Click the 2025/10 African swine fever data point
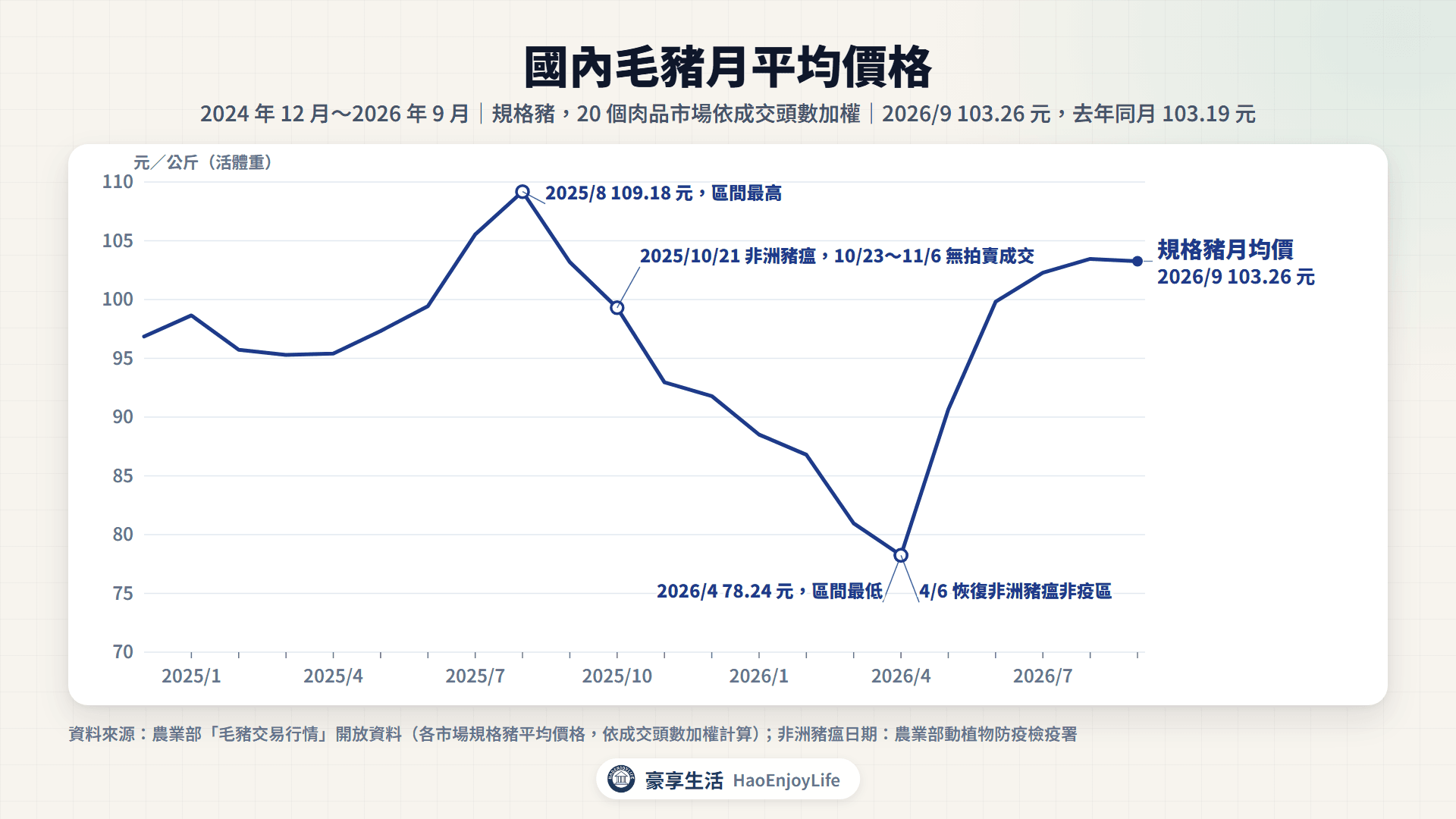The image size is (1456, 819). click(x=617, y=308)
